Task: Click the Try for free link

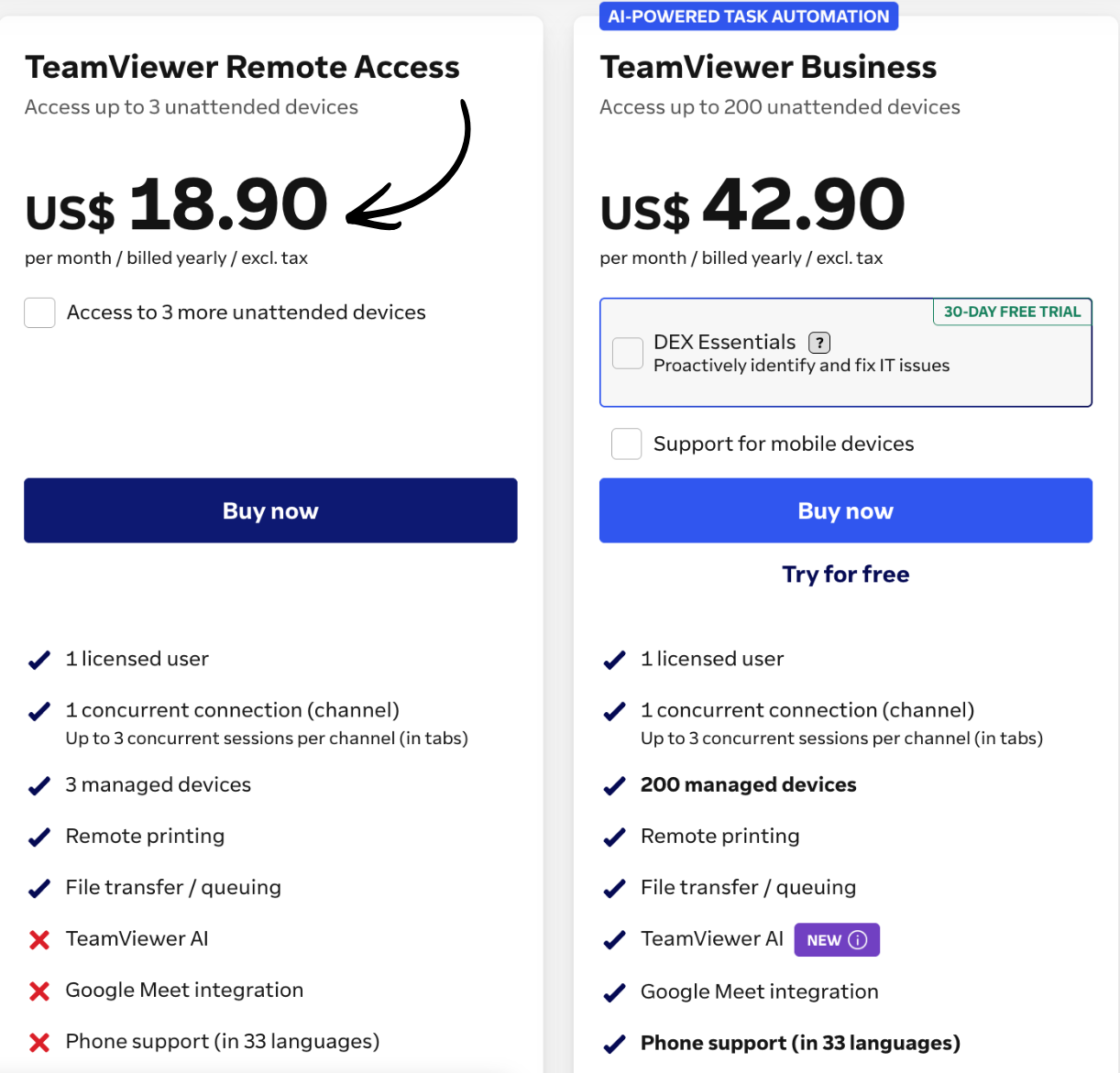Action: (845, 574)
